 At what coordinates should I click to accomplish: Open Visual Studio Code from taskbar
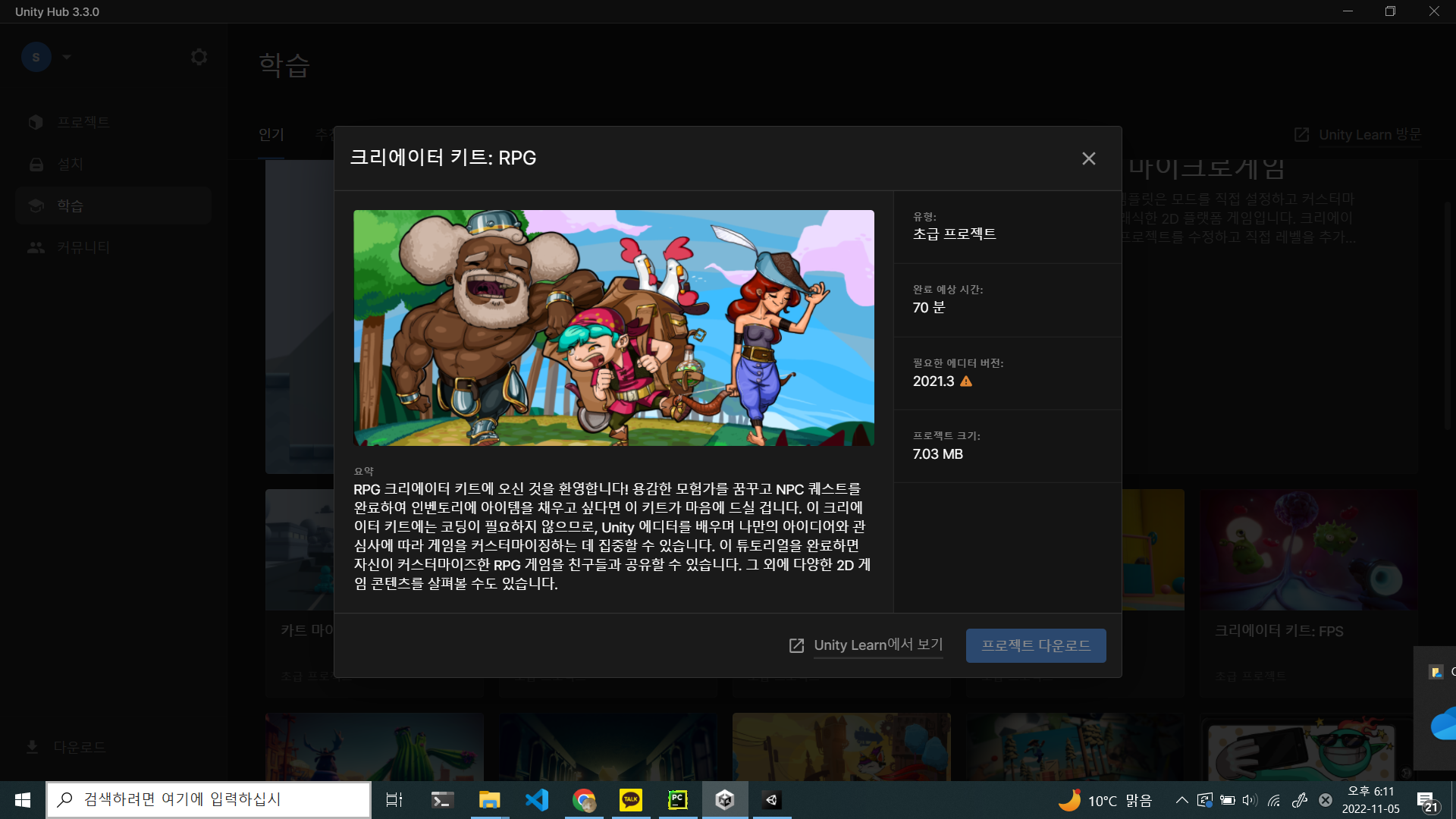(x=537, y=800)
